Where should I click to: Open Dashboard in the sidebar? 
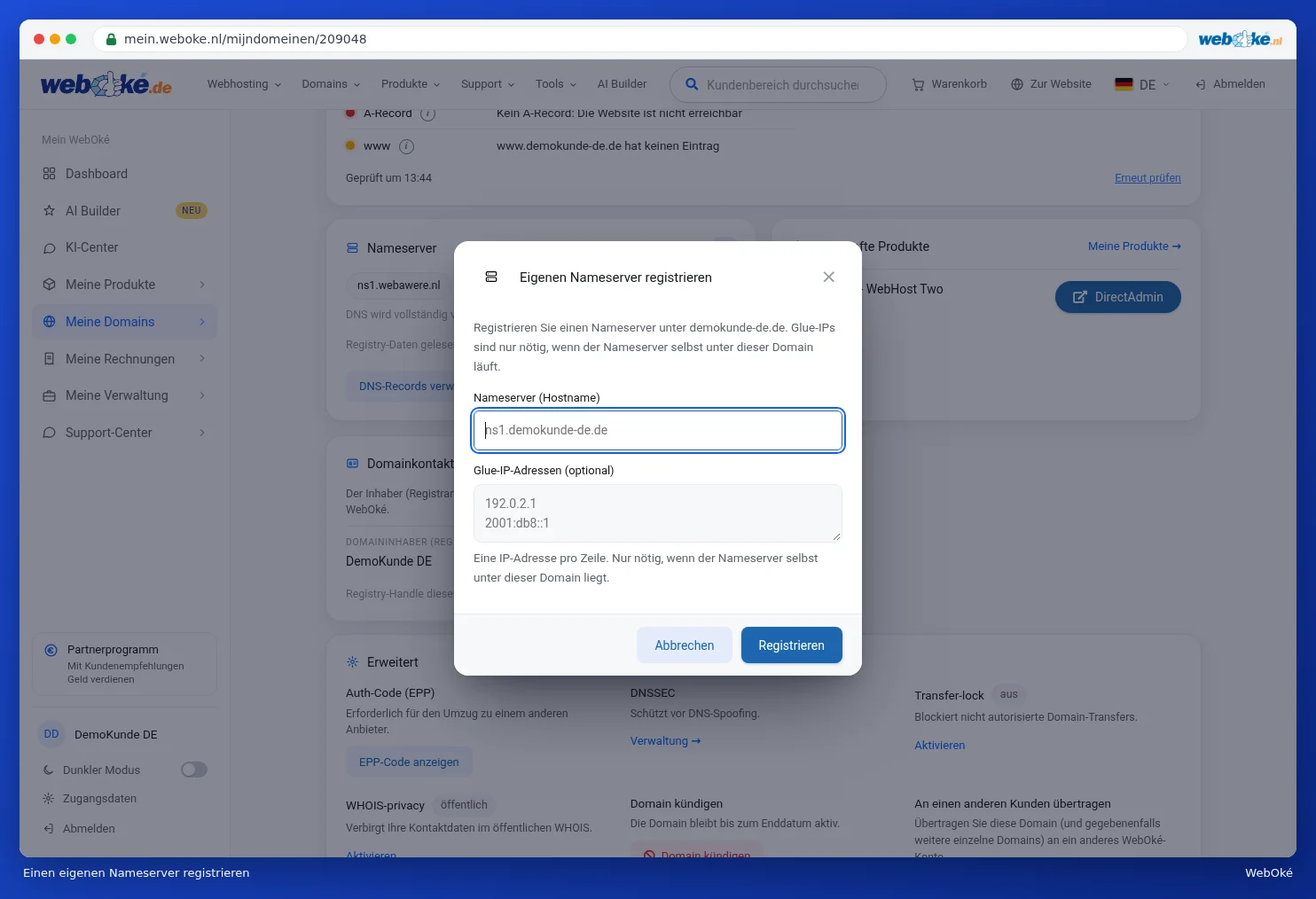(x=124, y=174)
